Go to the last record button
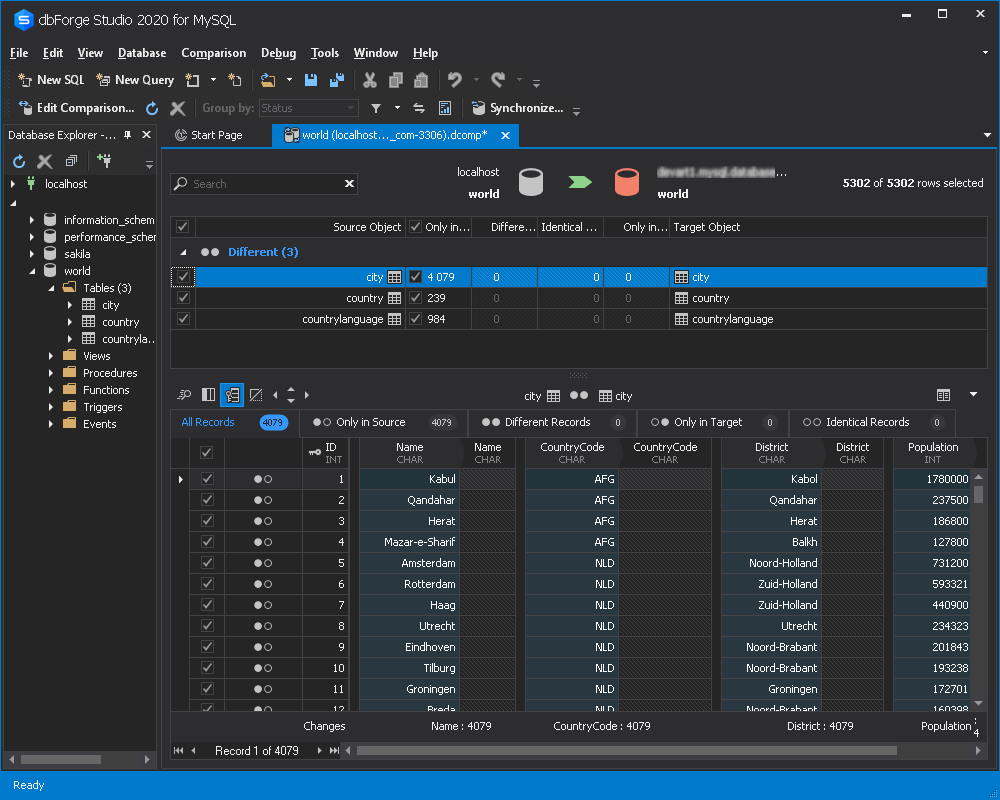The height and width of the screenshot is (800, 1000). point(334,751)
